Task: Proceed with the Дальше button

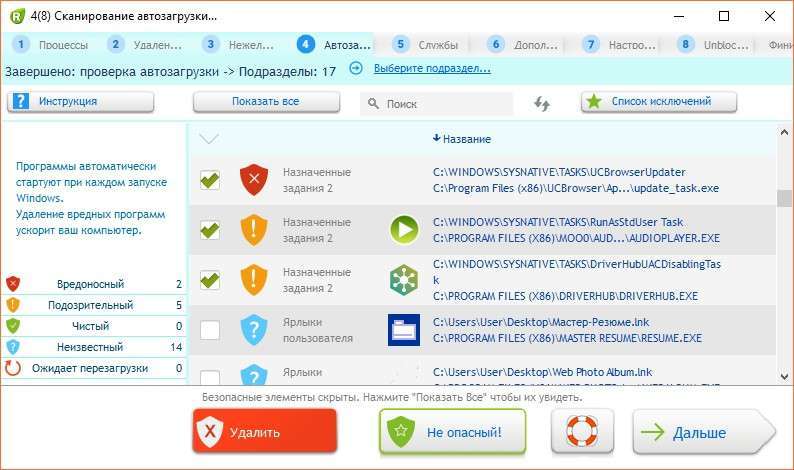Action: pos(704,432)
